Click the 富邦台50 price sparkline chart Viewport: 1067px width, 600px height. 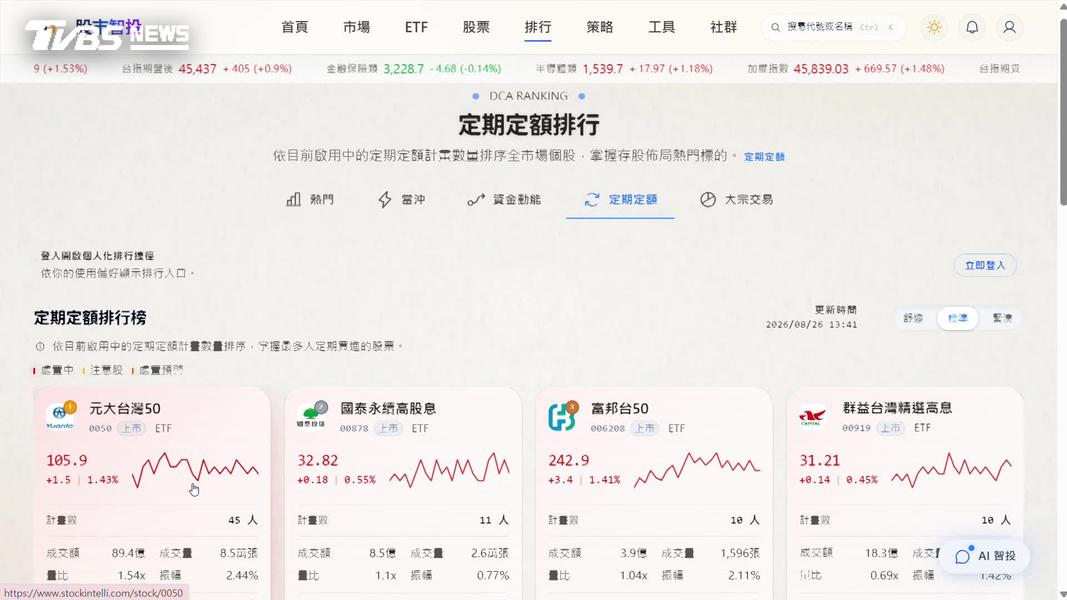tap(697, 469)
